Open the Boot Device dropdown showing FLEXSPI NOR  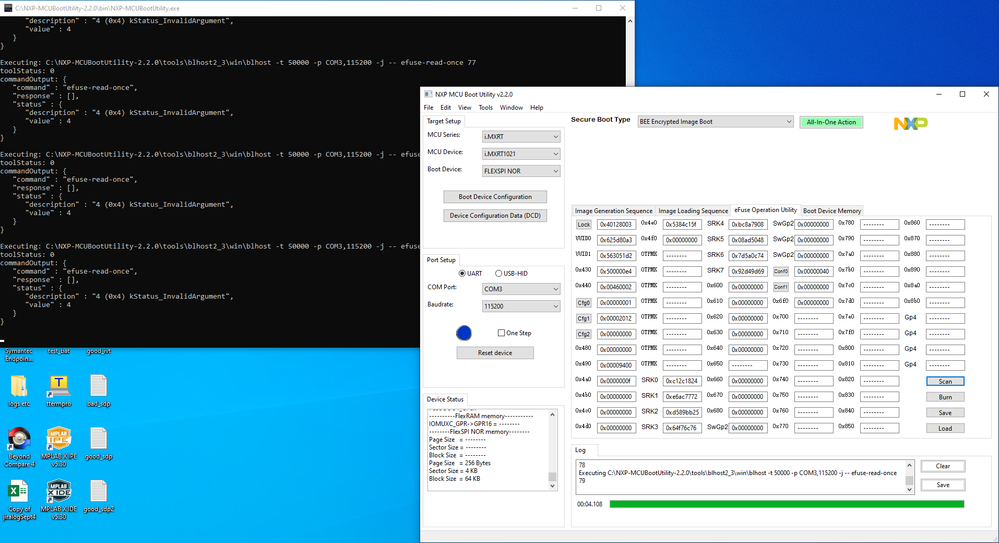(521, 171)
